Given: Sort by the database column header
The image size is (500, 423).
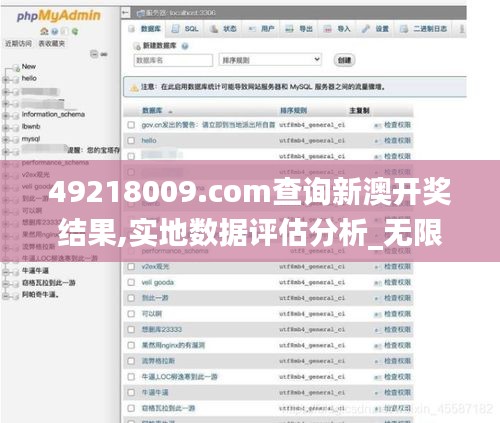Looking at the screenshot, I should point(152,111).
